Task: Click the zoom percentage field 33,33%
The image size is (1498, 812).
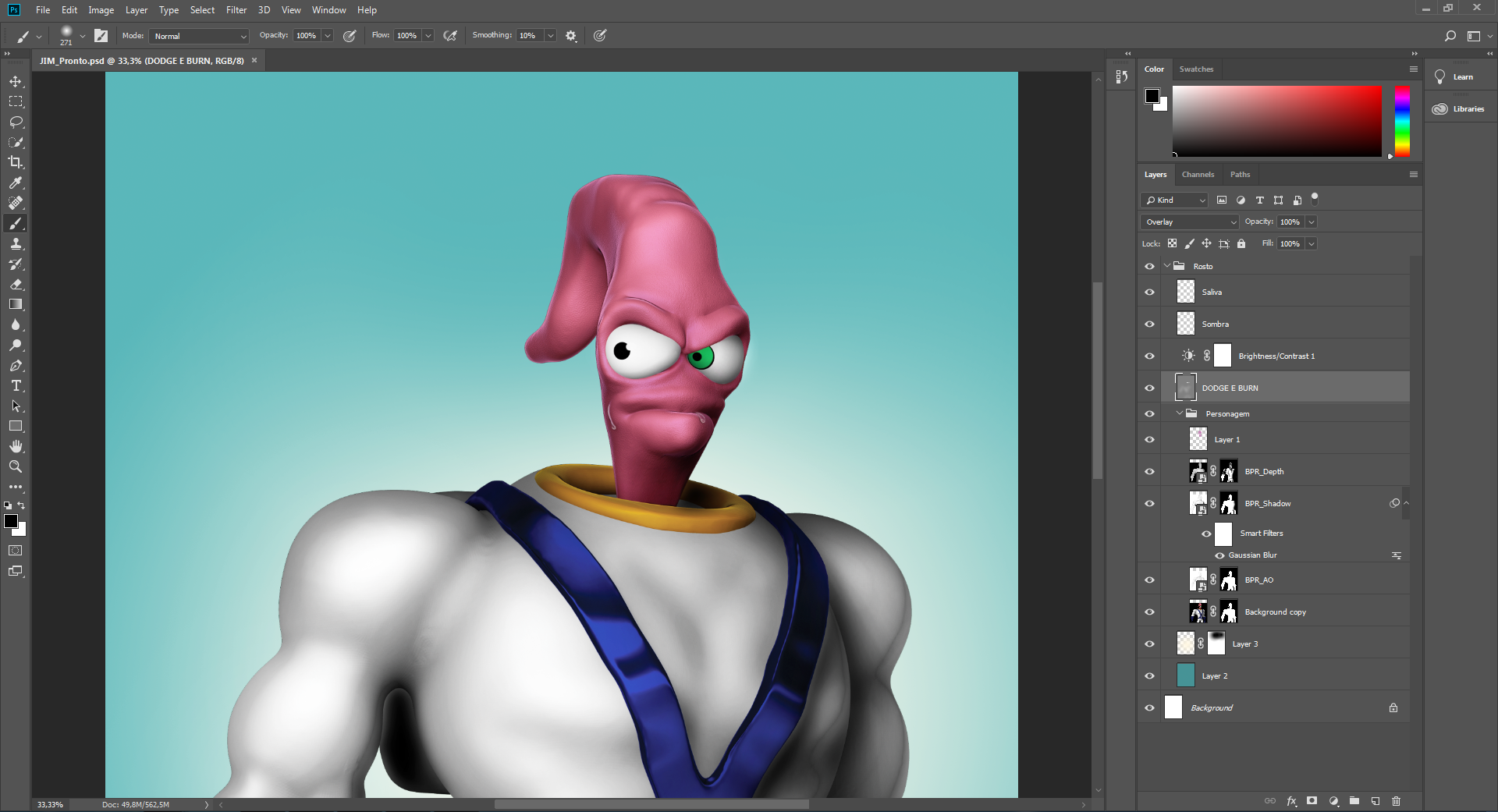Action: coord(50,804)
